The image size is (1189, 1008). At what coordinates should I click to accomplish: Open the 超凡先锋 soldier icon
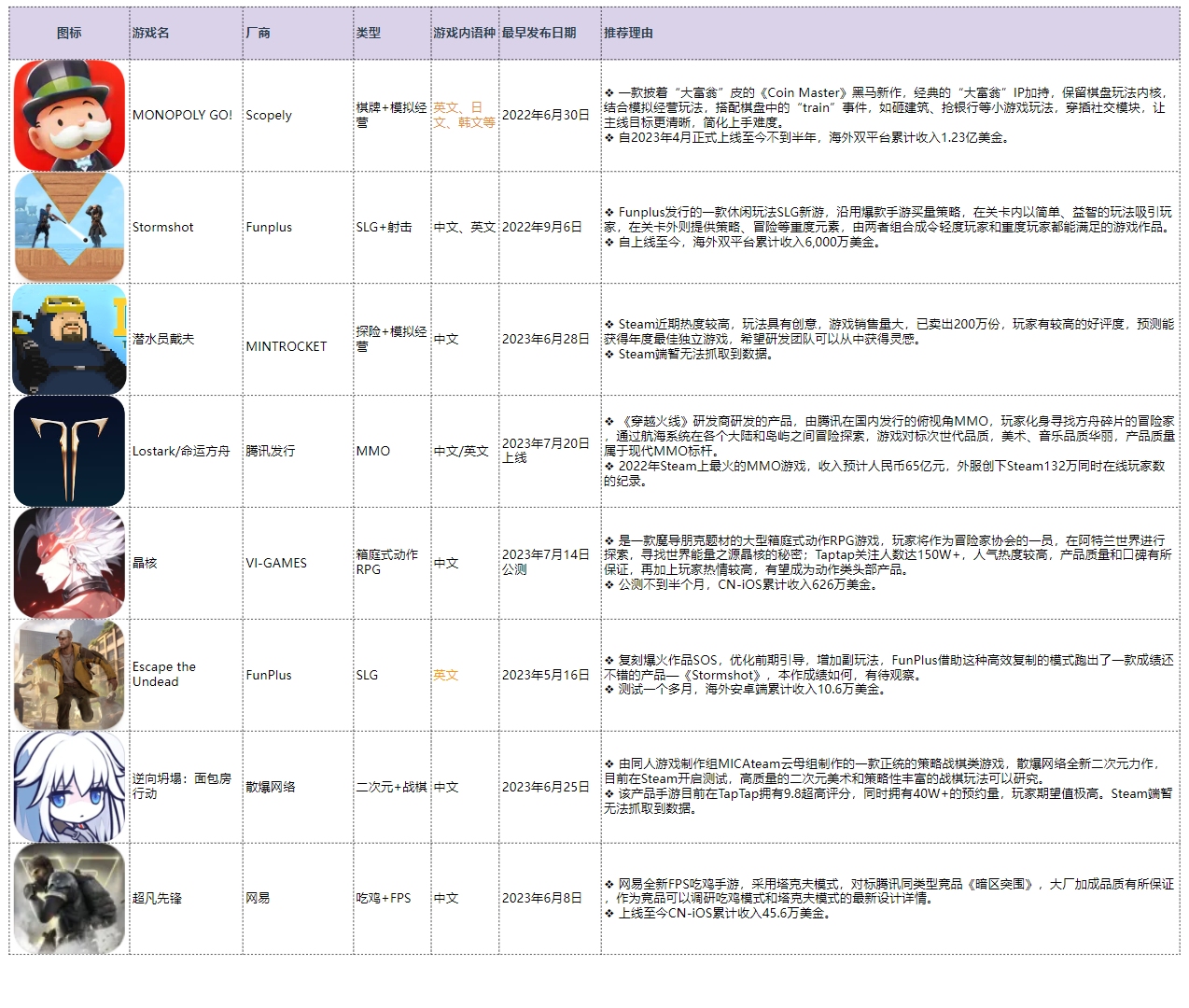[69, 899]
